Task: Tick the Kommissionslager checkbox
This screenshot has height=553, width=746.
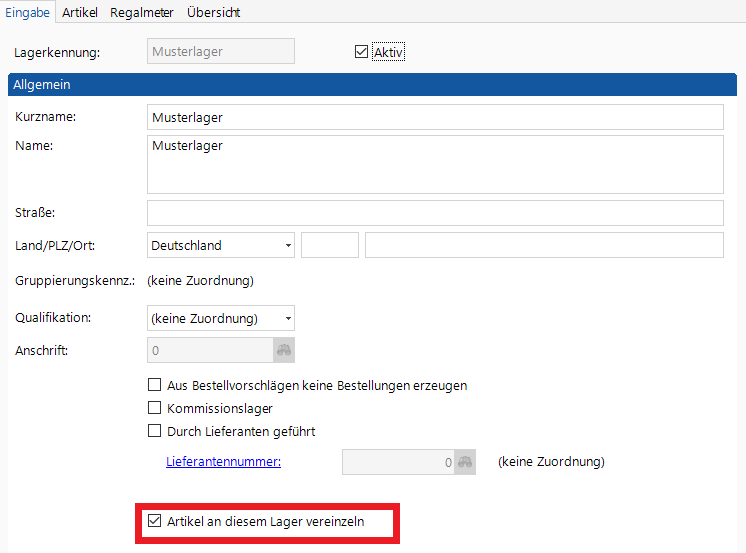Action: click(x=155, y=408)
